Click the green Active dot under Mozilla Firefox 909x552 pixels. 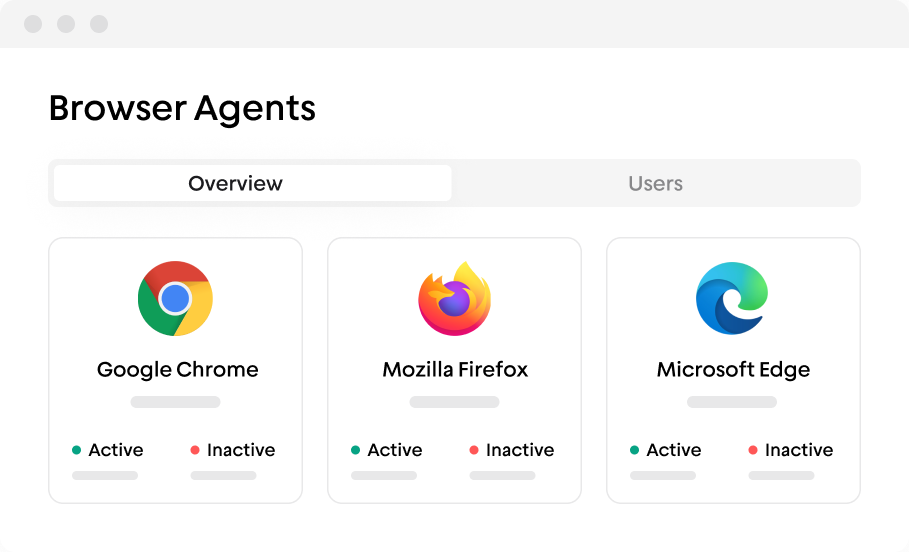[x=355, y=450]
